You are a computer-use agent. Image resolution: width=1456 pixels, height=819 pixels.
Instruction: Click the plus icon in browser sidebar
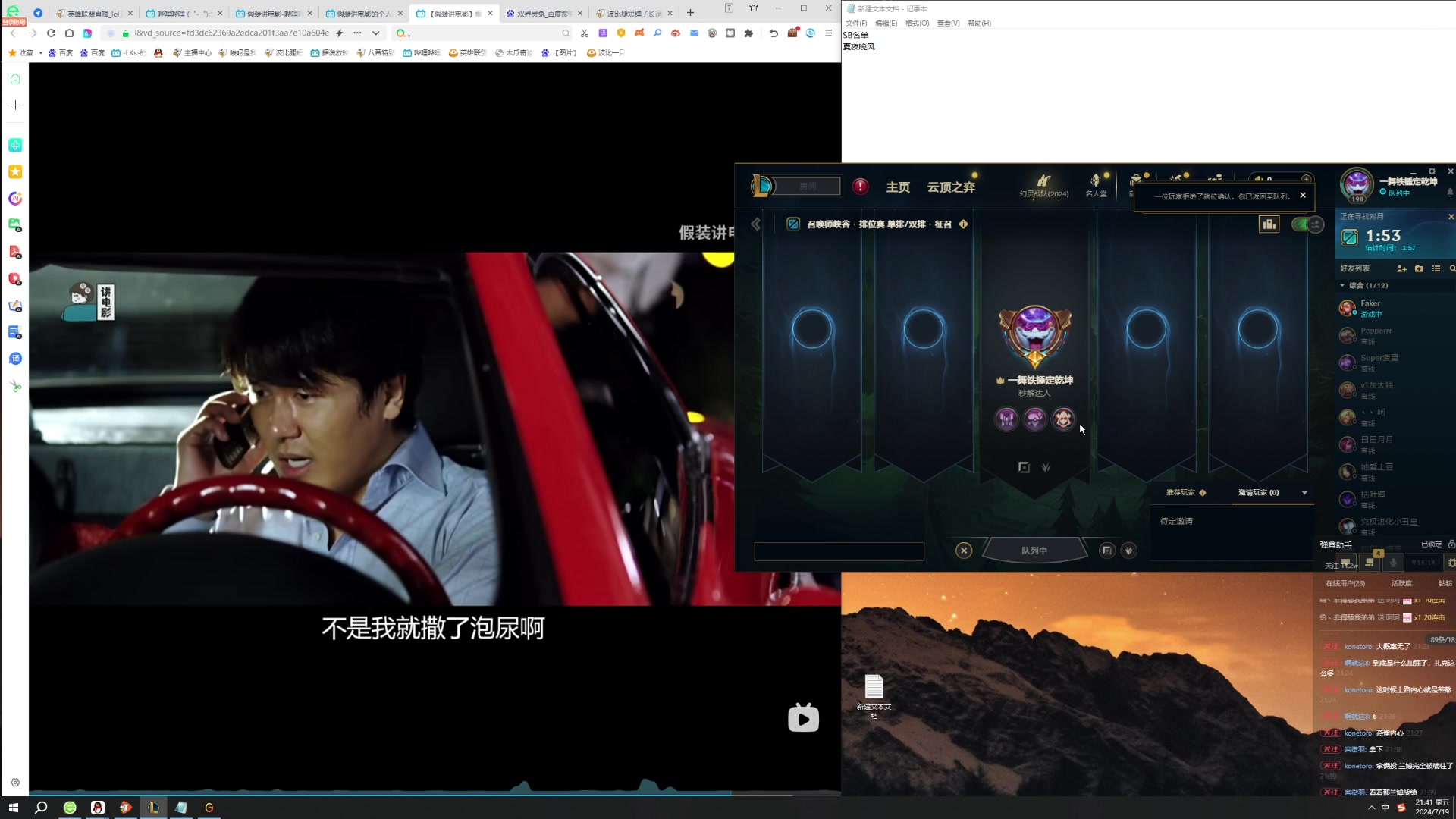[x=15, y=105]
